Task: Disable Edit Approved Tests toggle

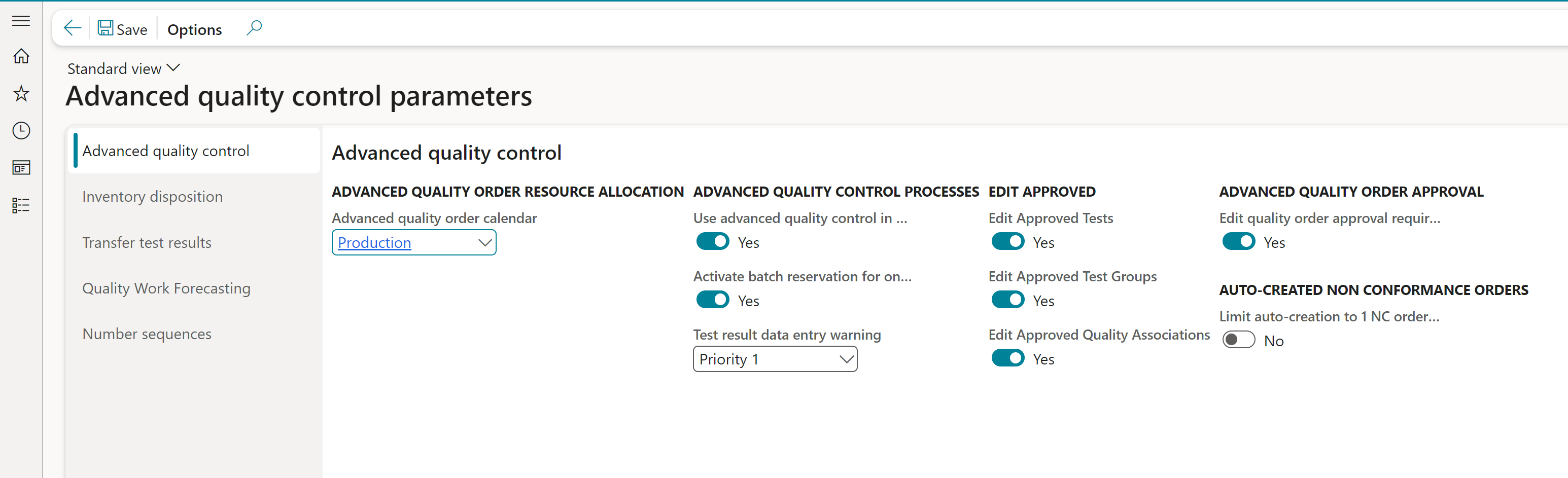Action: 1007,241
